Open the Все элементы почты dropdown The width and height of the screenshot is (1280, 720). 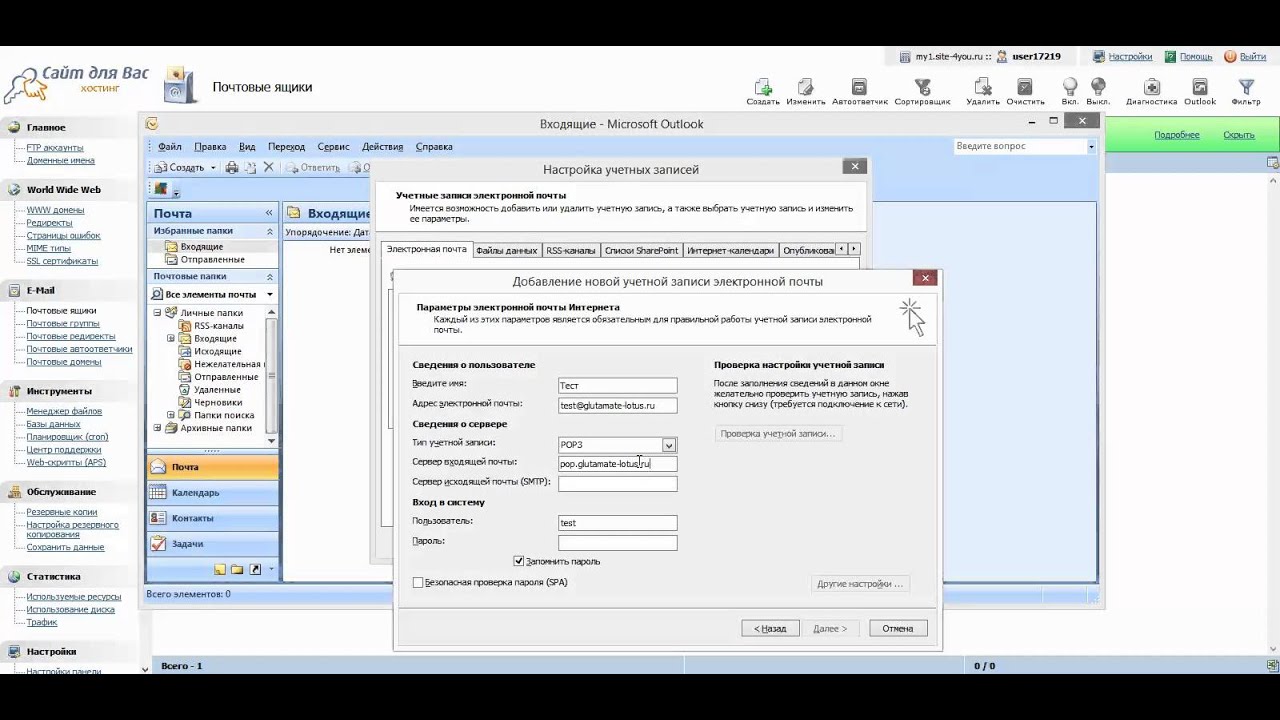[x=270, y=295]
